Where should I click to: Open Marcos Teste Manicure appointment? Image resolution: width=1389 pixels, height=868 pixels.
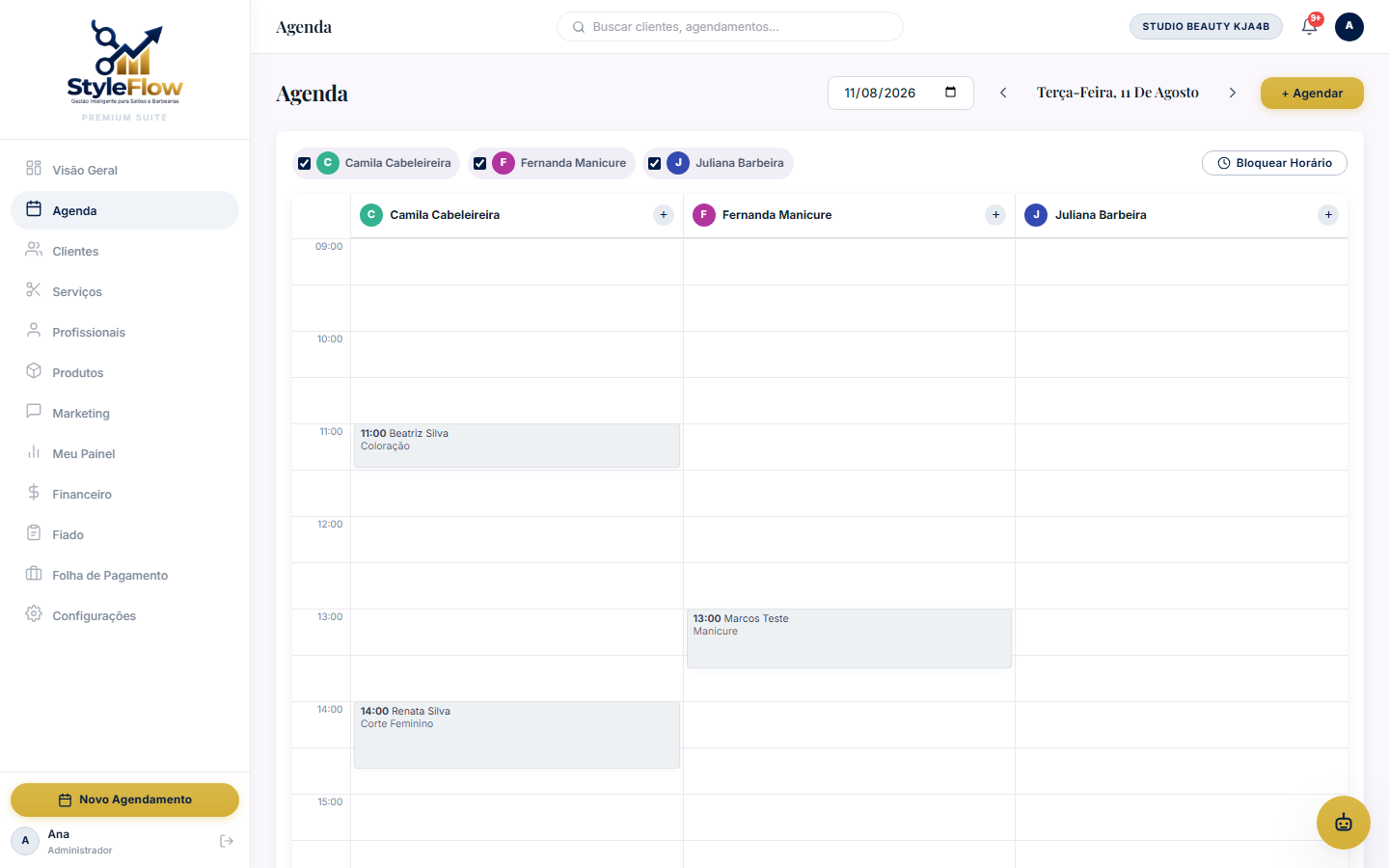(849, 638)
